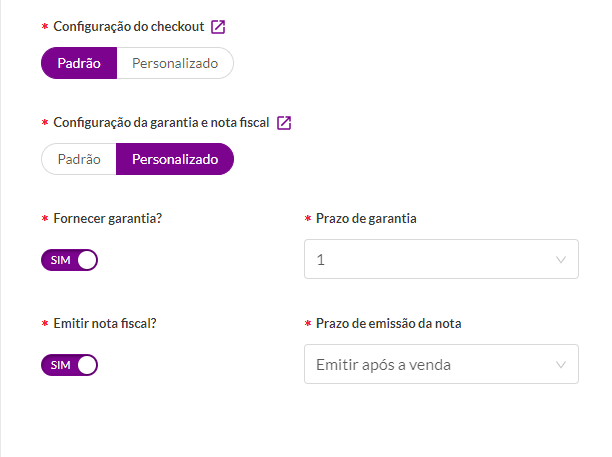Click the Emitir nota fiscal? label
The image size is (612, 457).
click(105, 324)
